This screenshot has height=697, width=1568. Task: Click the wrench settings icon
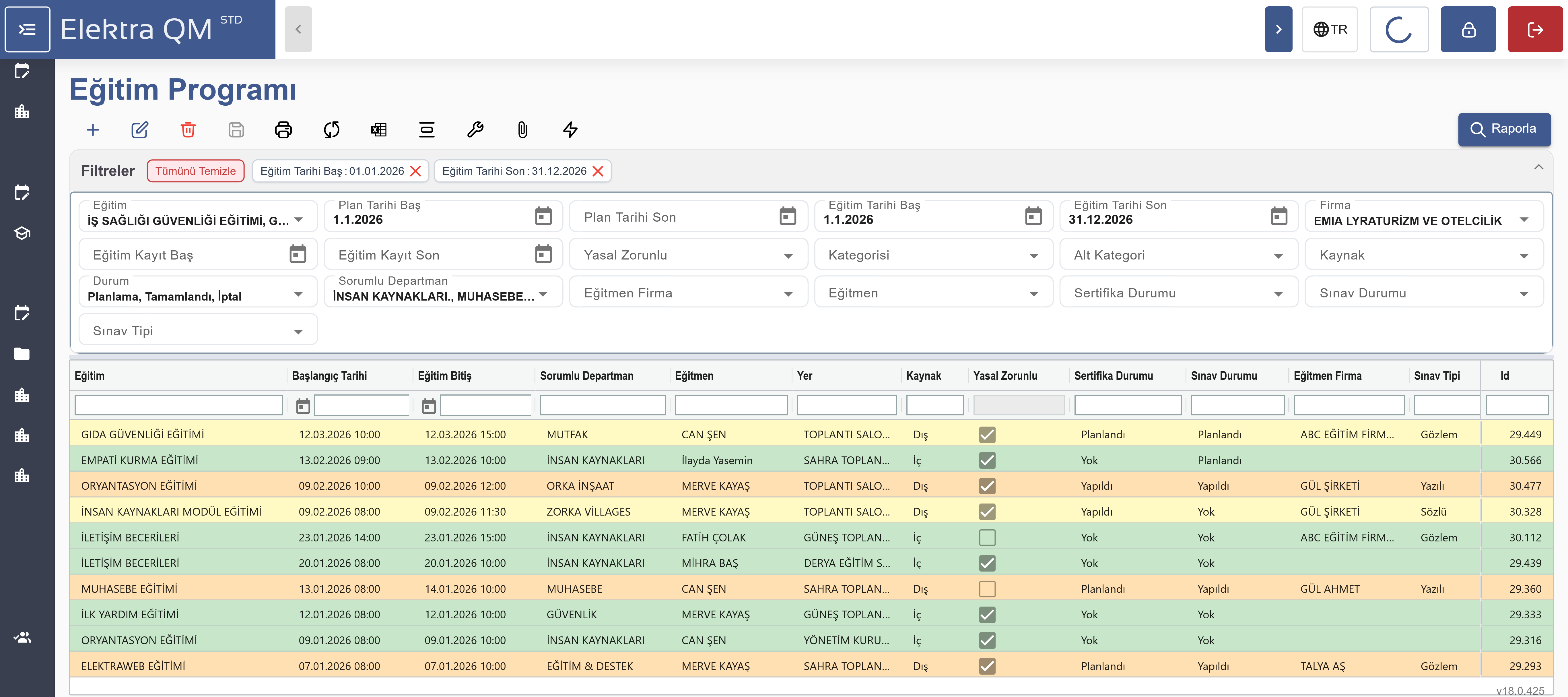click(475, 129)
